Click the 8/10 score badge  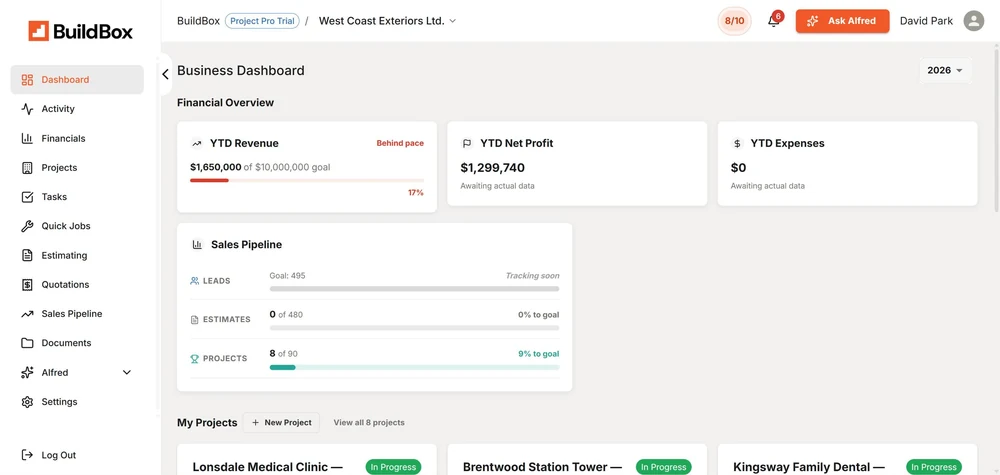coord(735,20)
